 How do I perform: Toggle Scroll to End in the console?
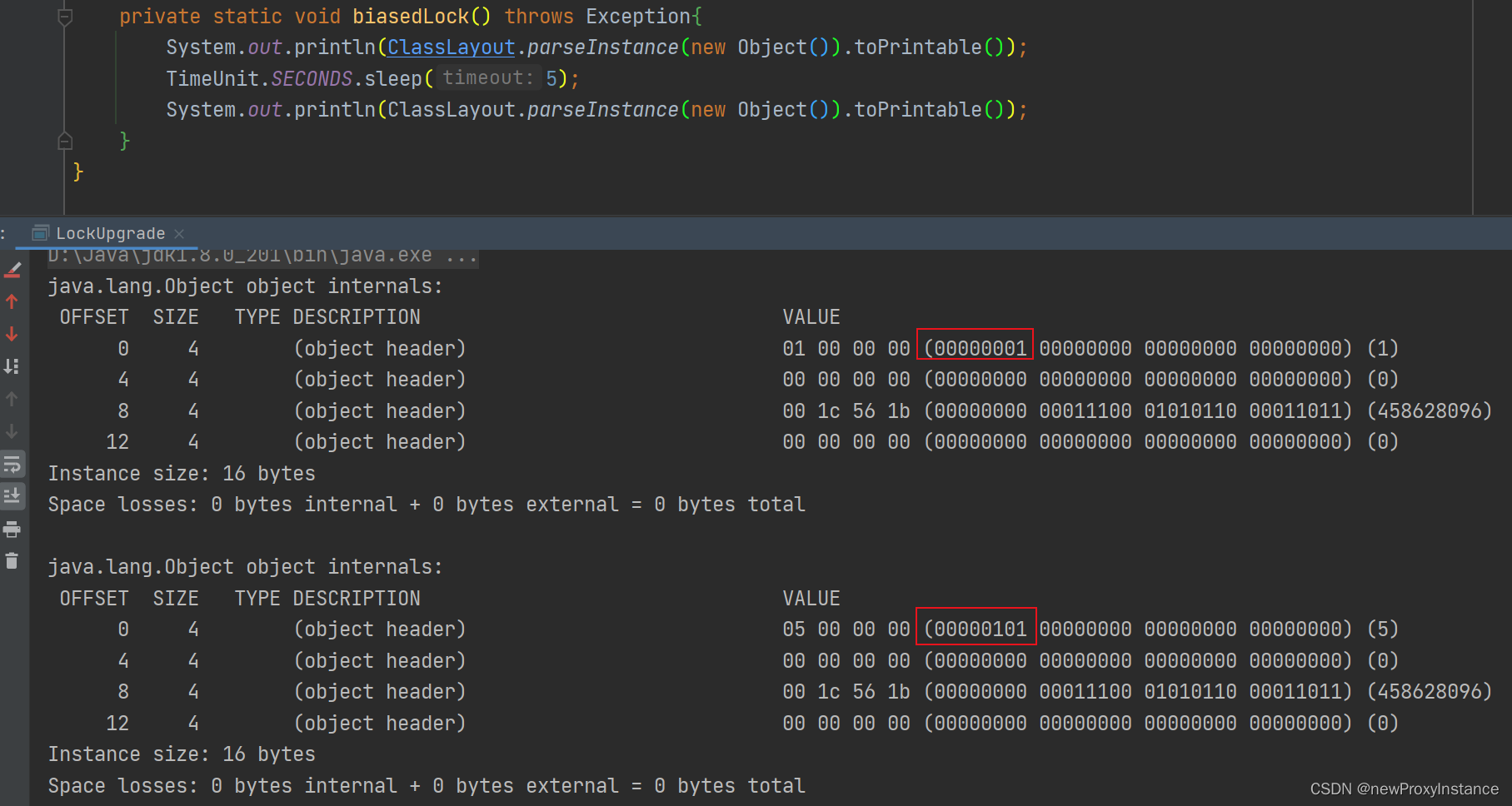(12, 495)
